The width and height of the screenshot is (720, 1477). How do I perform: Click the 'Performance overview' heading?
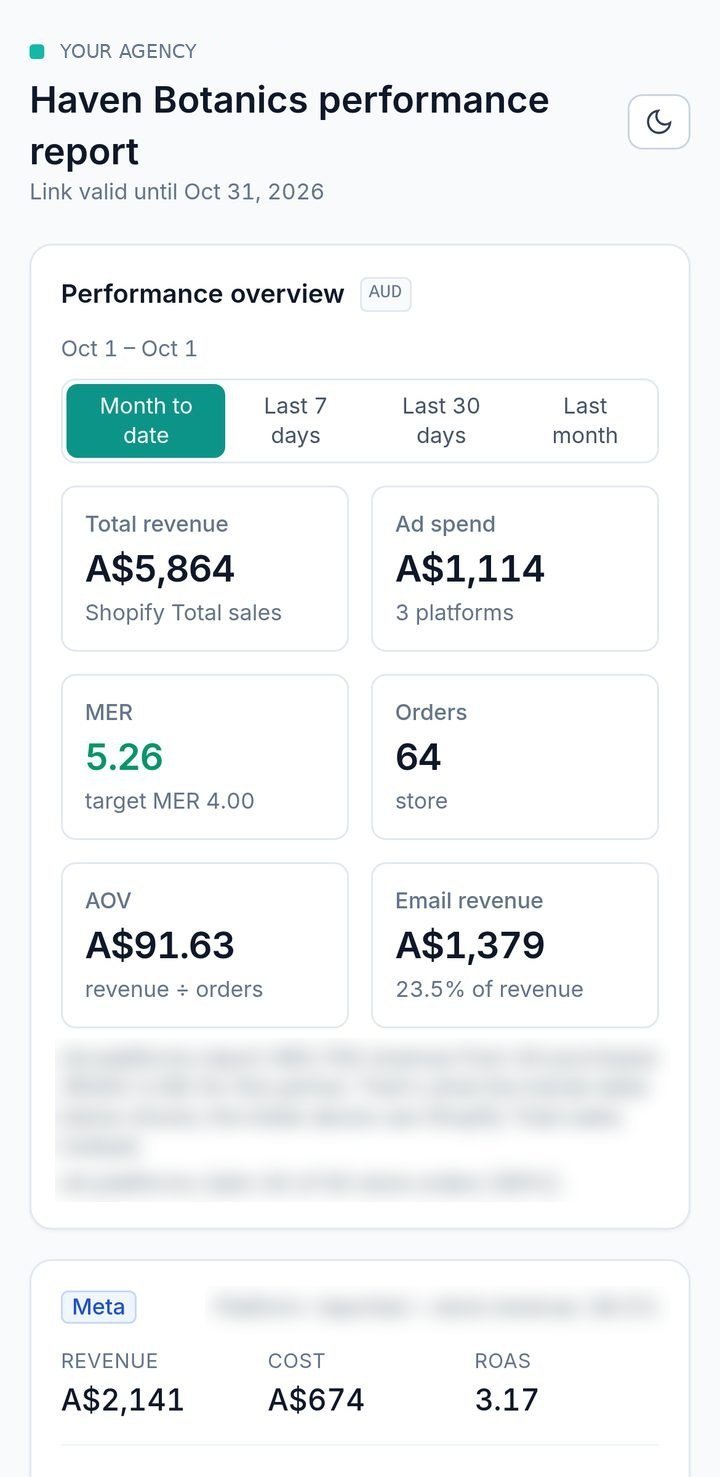[203, 294]
